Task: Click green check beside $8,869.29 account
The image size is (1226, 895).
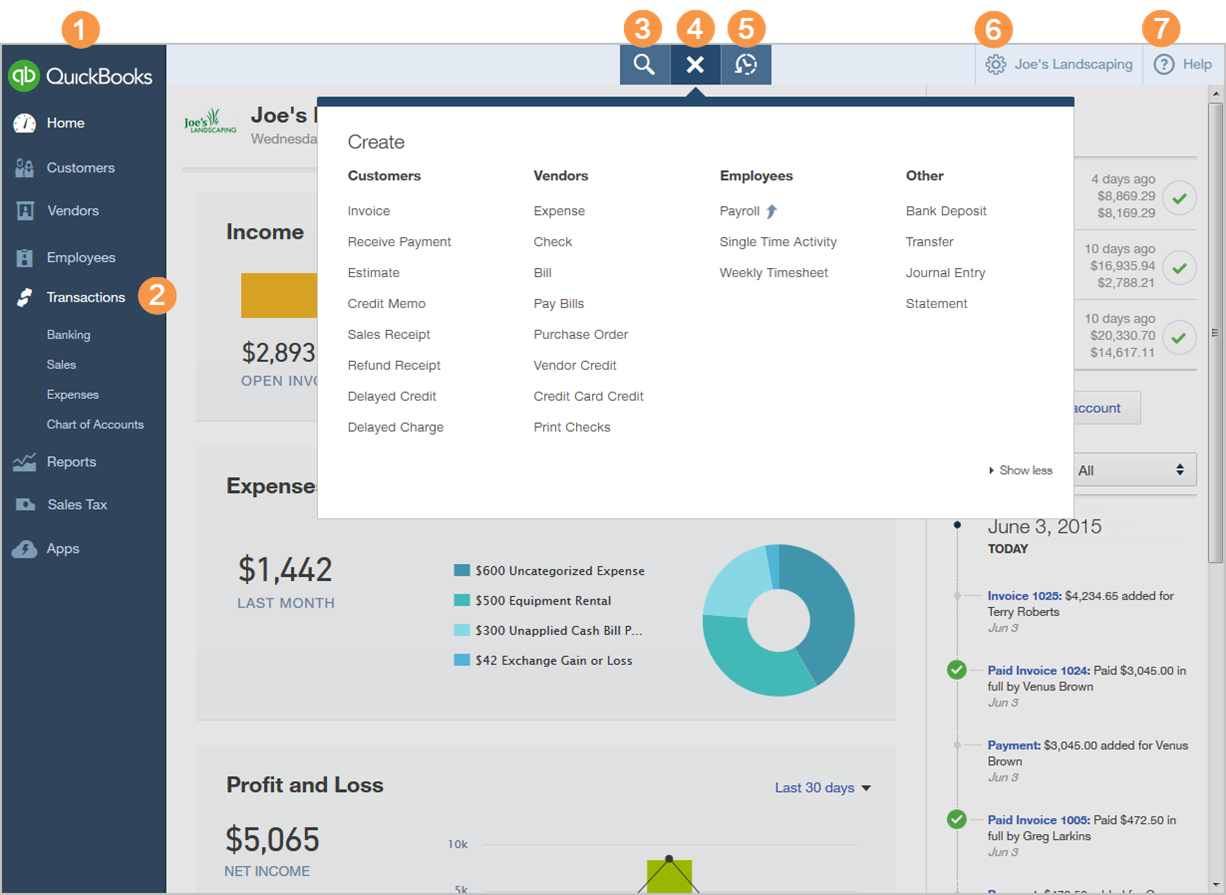Action: click(1181, 197)
